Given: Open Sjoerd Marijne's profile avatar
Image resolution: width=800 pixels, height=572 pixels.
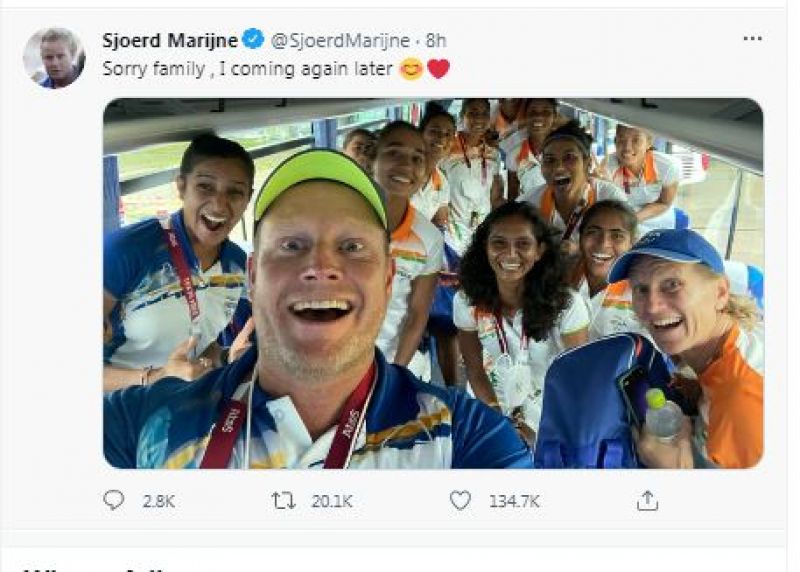Looking at the screenshot, I should pyautogui.click(x=54, y=58).
